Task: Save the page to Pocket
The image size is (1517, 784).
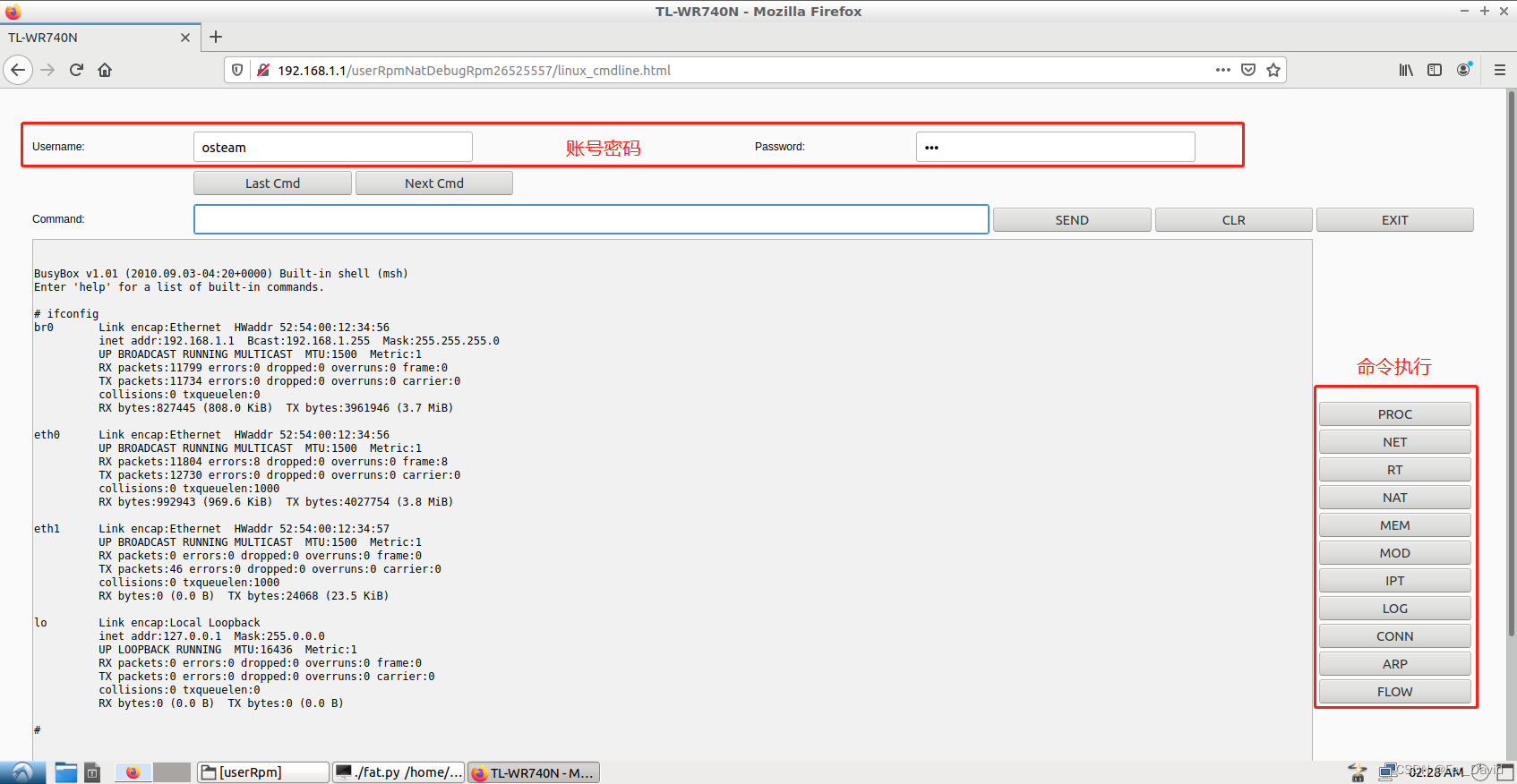Action: click(1248, 70)
